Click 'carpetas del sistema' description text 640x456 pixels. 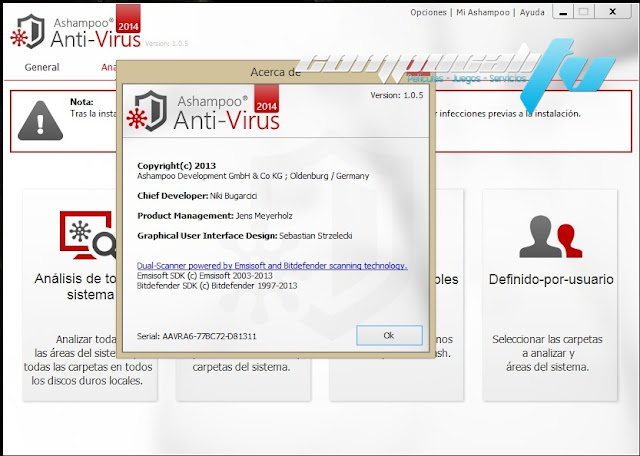[x=241, y=367]
